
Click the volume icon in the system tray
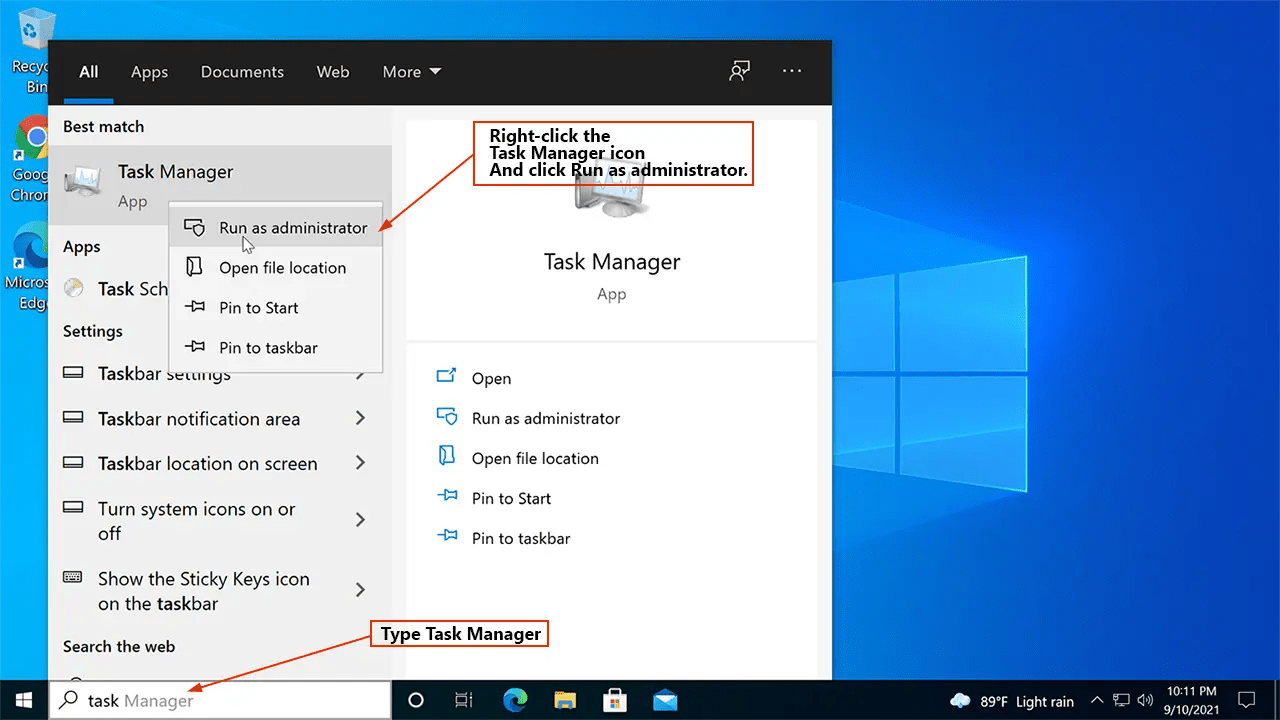tap(1146, 700)
